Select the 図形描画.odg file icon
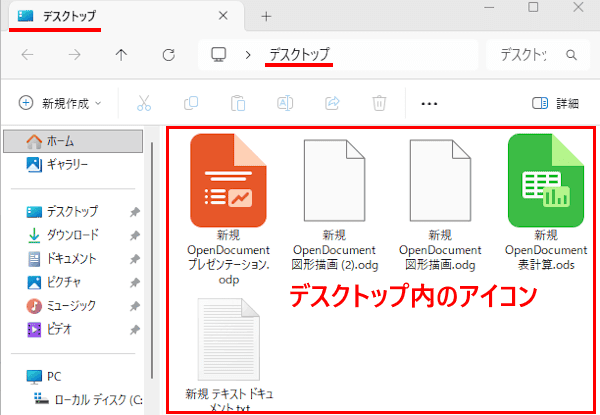The height and width of the screenshot is (415, 600). 440,180
